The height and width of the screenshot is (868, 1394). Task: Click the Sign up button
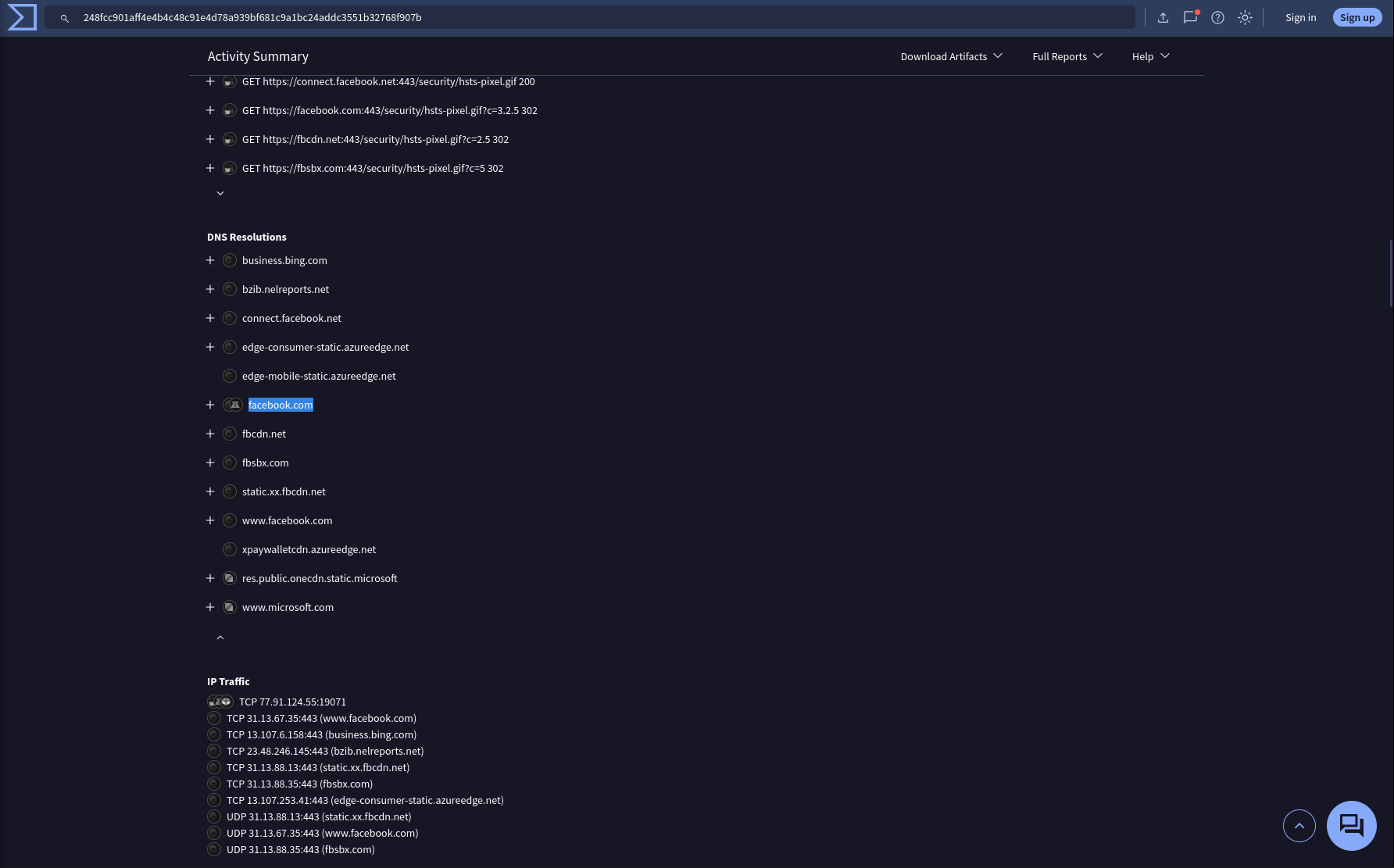pyautogui.click(x=1357, y=17)
